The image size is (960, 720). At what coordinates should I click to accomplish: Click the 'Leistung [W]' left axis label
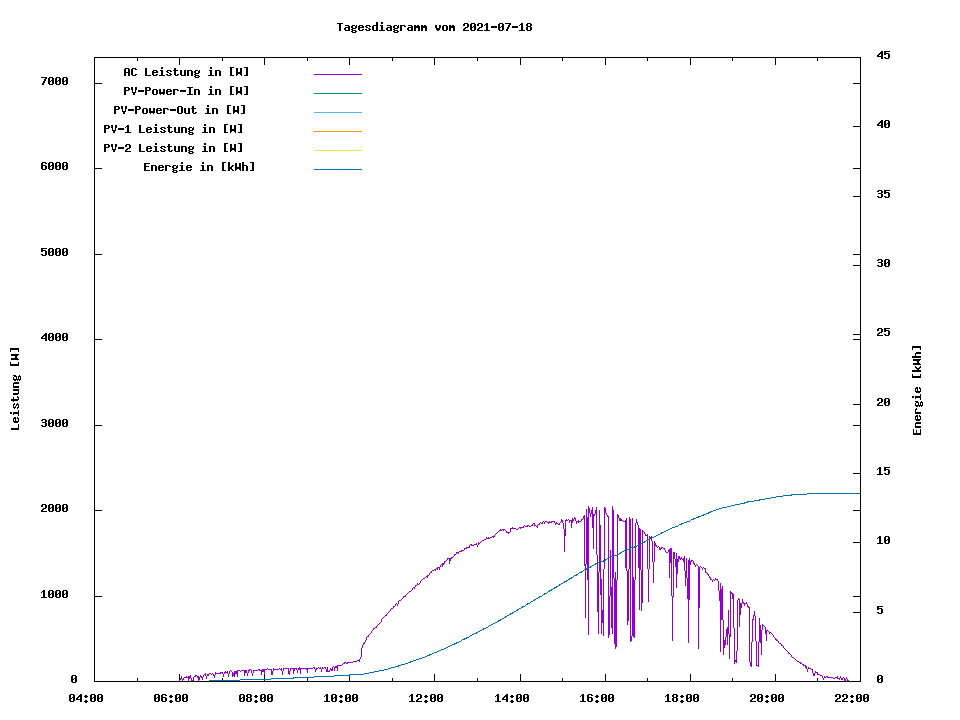tap(15, 389)
